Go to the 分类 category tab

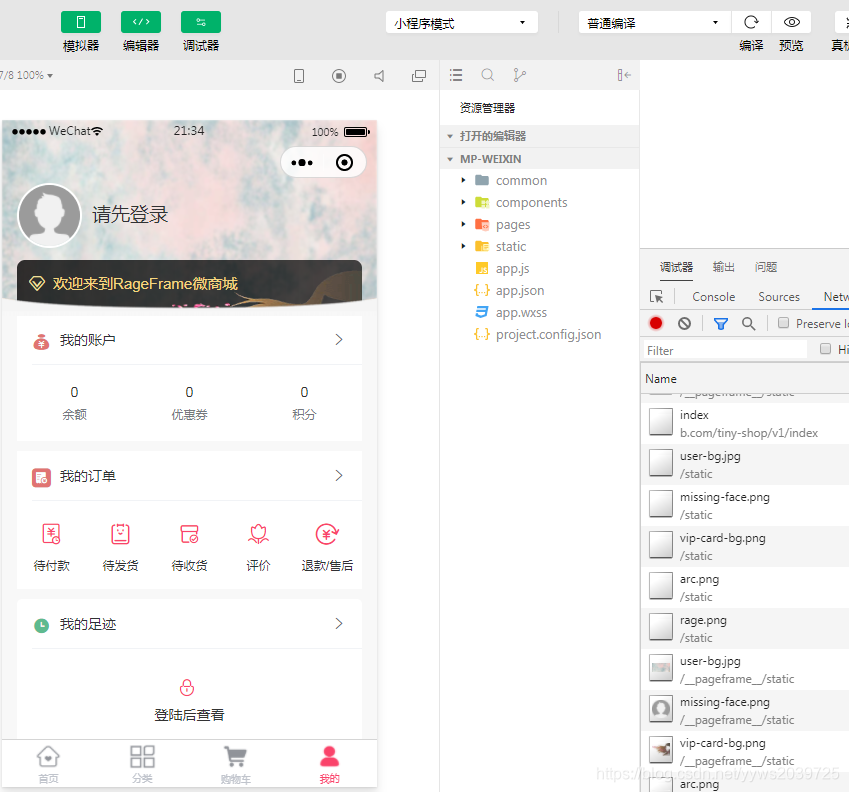(142, 764)
